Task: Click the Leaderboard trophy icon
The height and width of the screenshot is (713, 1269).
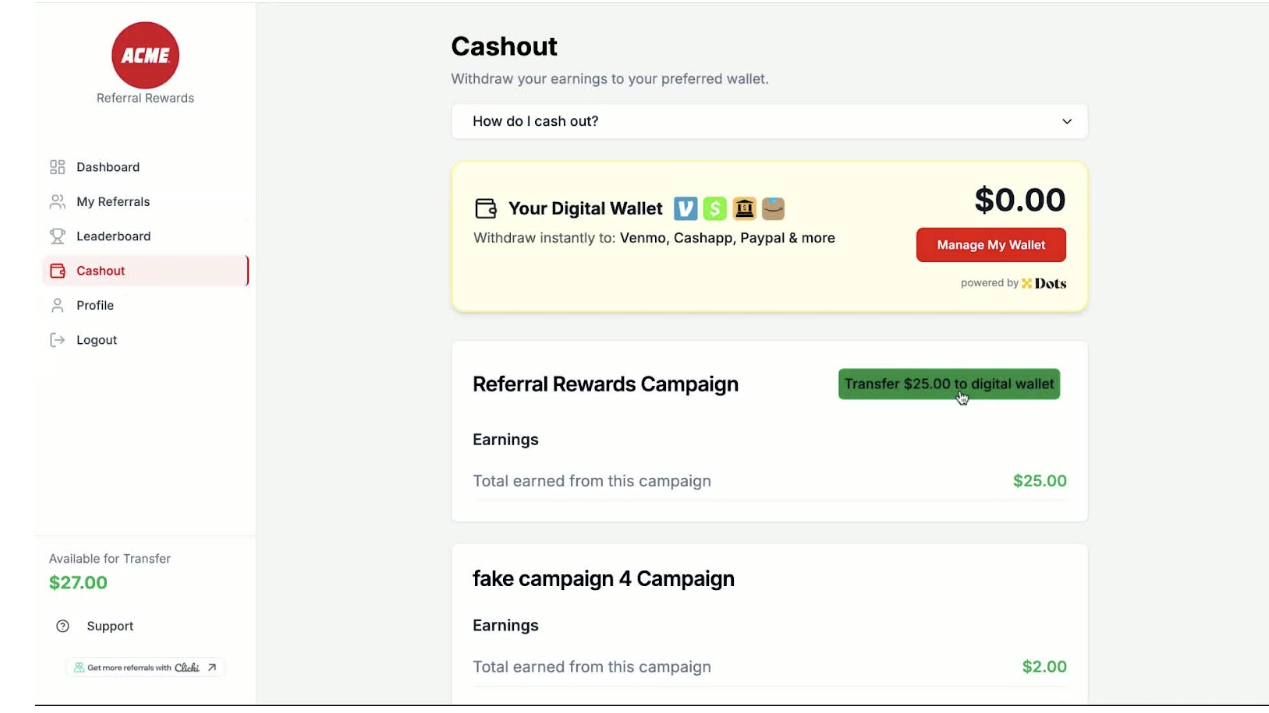Action: (x=58, y=236)
